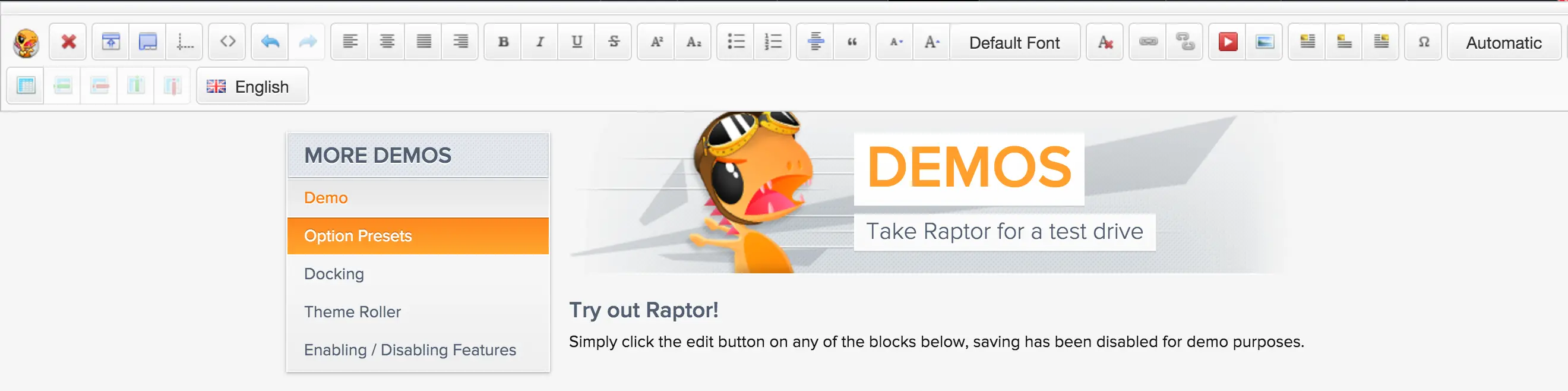Embed a video with the red play icon
Screen dimensions: 1568x391
pyautogui.click(x=1228, y=42)
